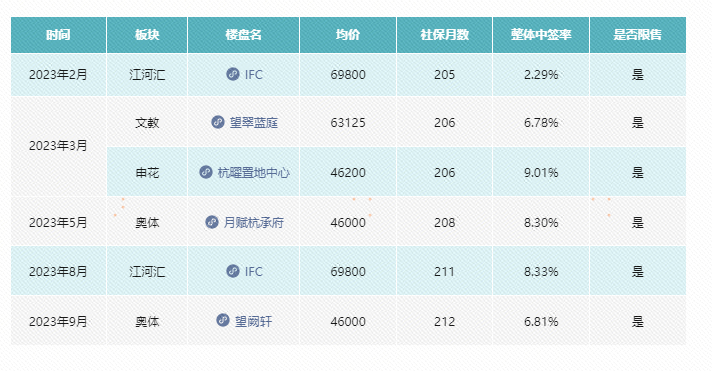
Task: Click link icon beside 月赋杭承府
Action: pos(212,222)
